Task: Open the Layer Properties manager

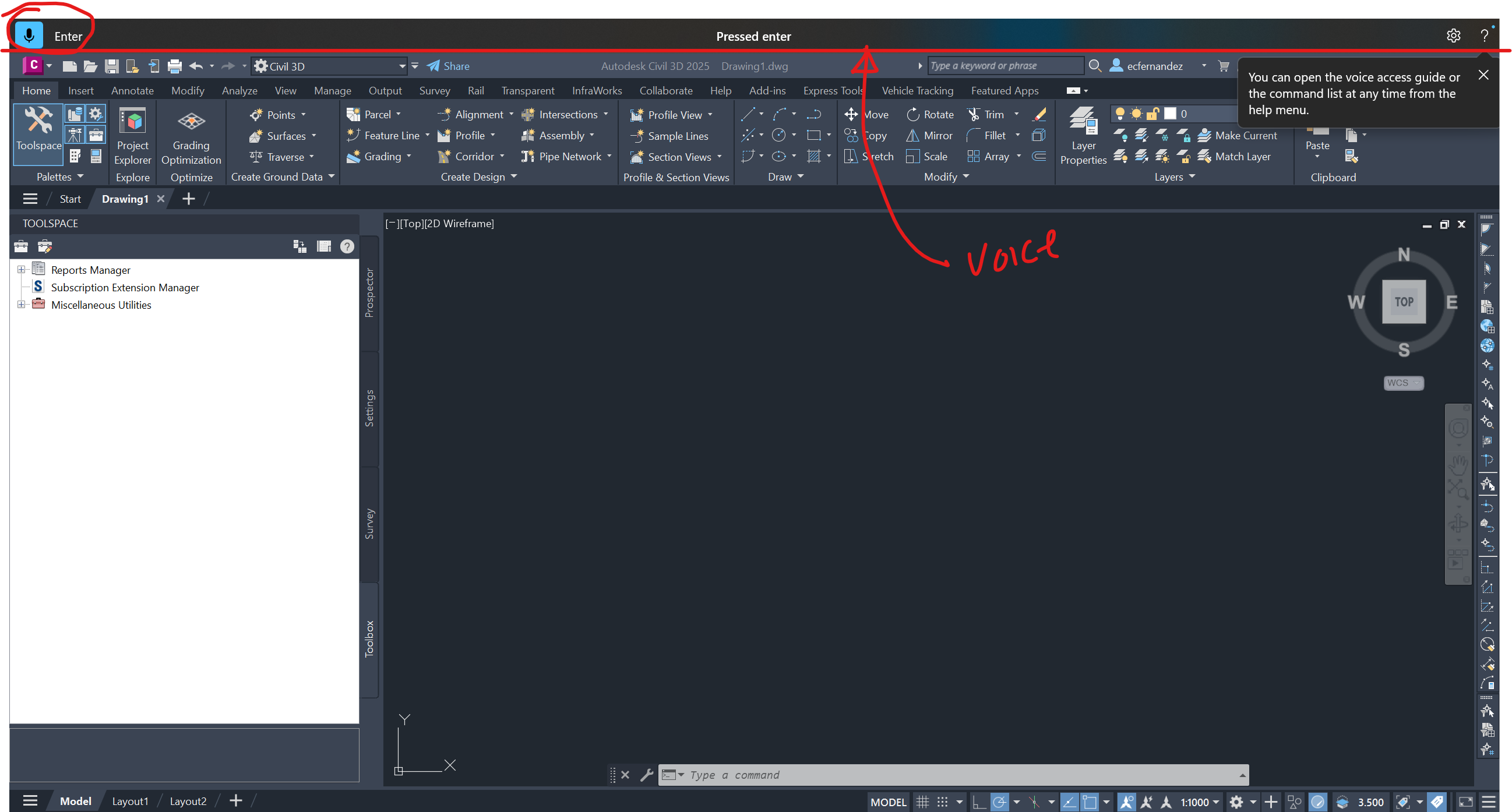Action: tap(1083, 135)
